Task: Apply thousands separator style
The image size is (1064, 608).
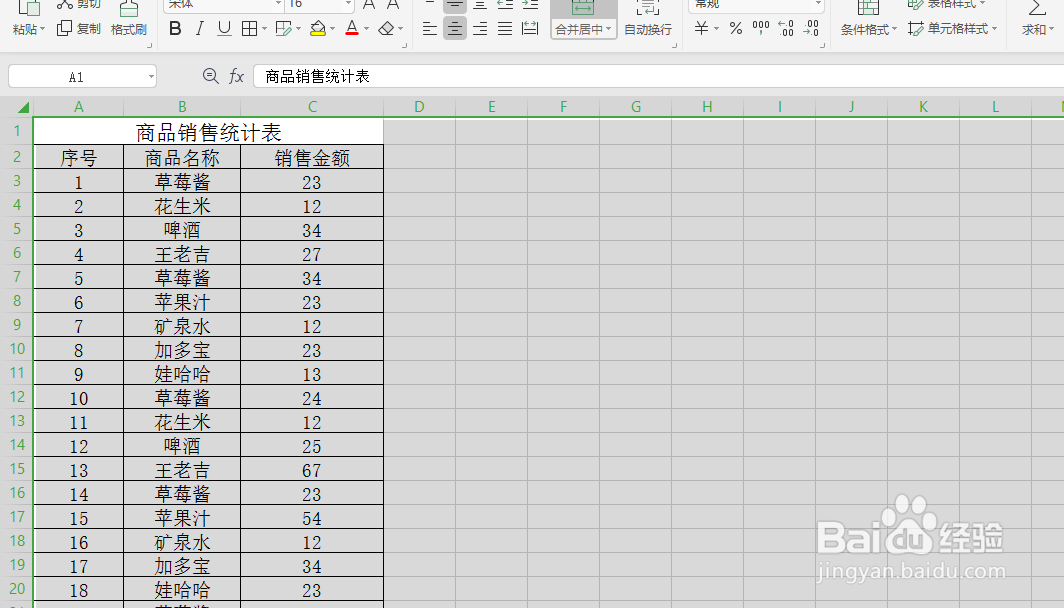Action: click(761, 28)
